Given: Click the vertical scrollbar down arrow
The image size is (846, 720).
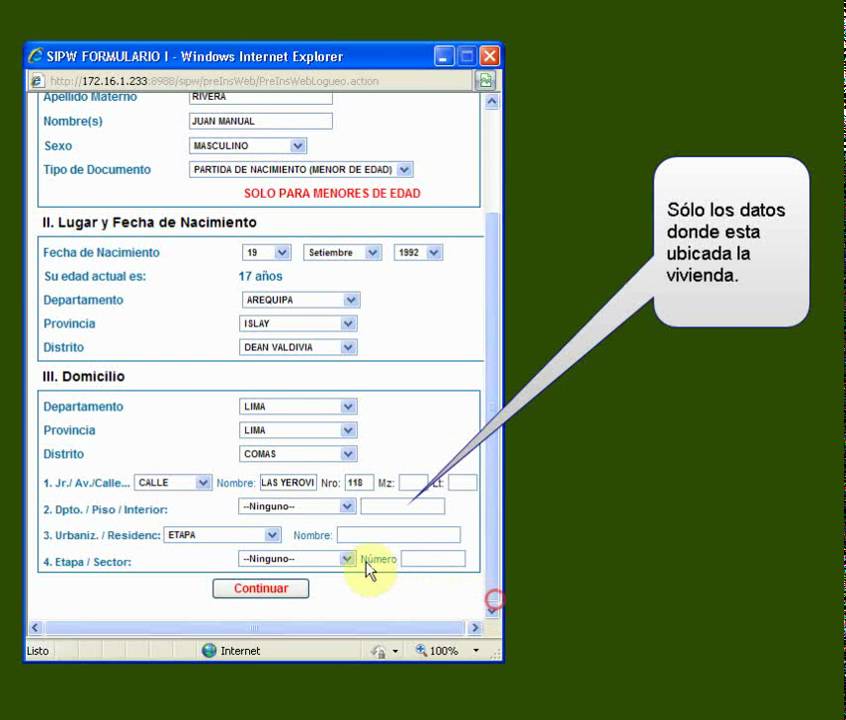Looking at the screenshot, I should tap(492, 611).
